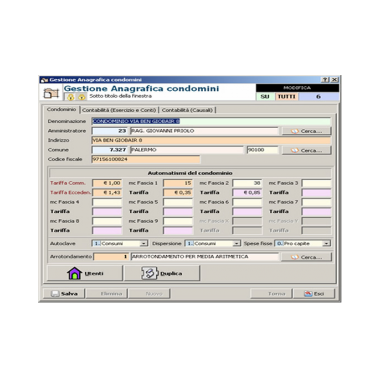Open Contabilità (Esercizio e Conti) tab
This screenshot has height=380, width=380.
click(119, 110)
